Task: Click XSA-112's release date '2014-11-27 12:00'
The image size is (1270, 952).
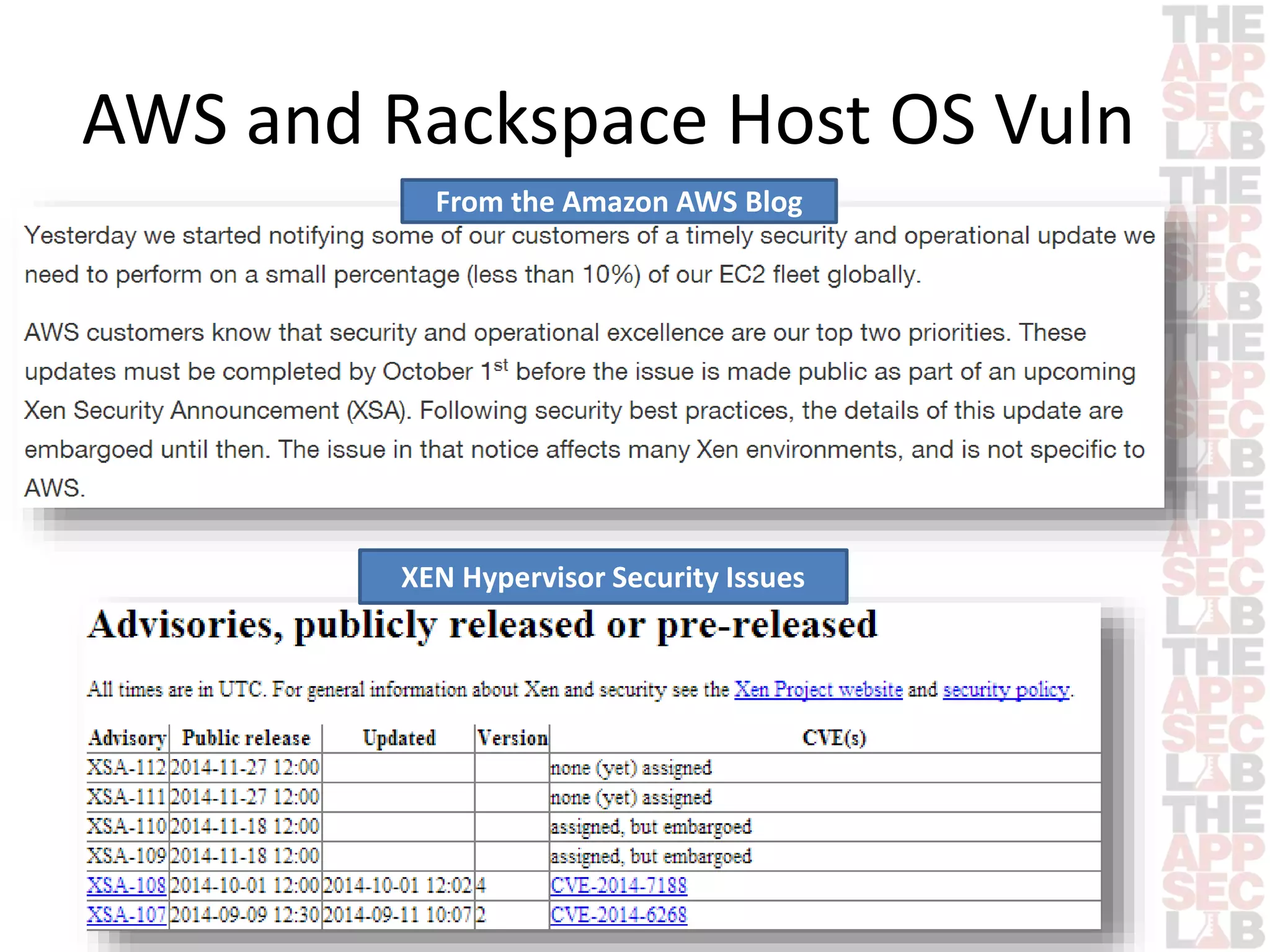Action: point(245,767)
